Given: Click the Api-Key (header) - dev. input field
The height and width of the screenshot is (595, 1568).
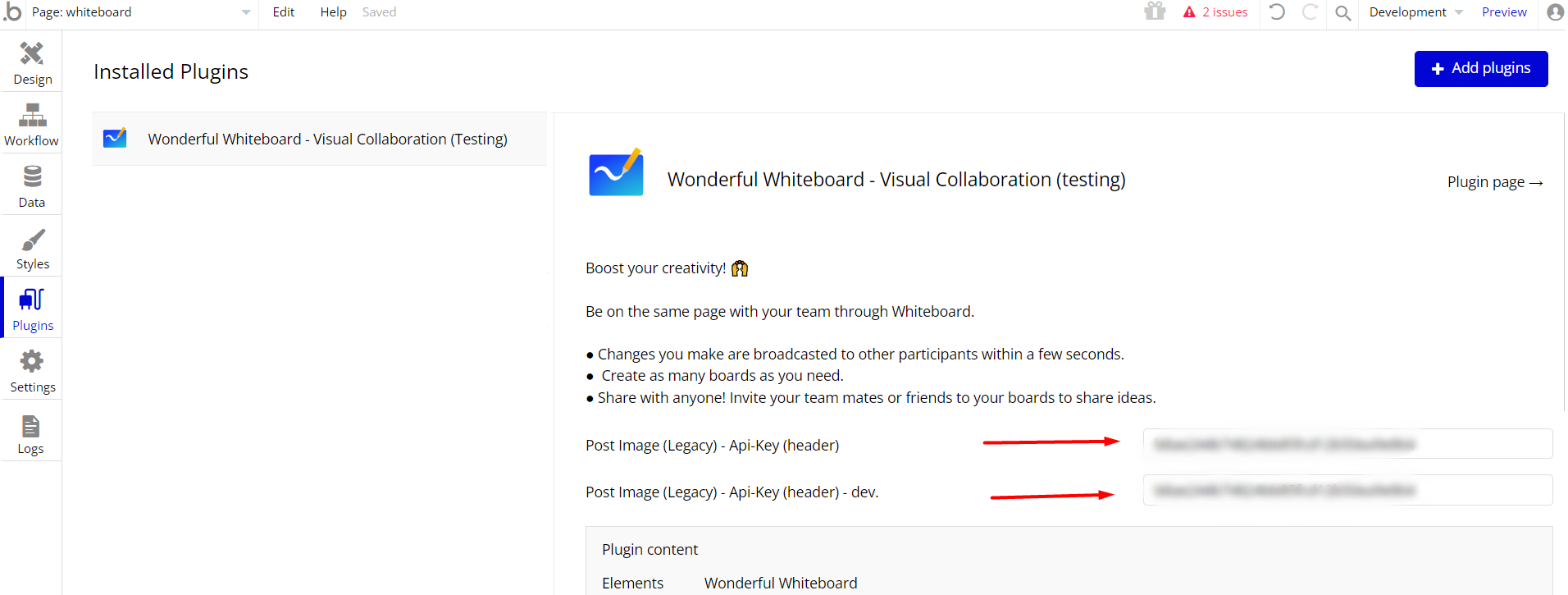Looking at the screenshot, I should (x=1347, y=490).
